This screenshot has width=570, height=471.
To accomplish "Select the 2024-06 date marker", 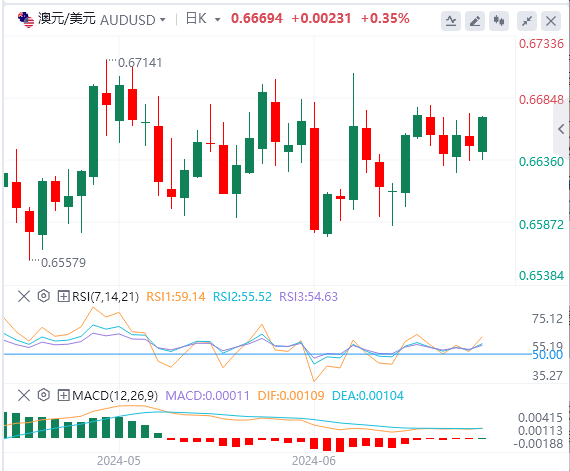I will [314, 461].
